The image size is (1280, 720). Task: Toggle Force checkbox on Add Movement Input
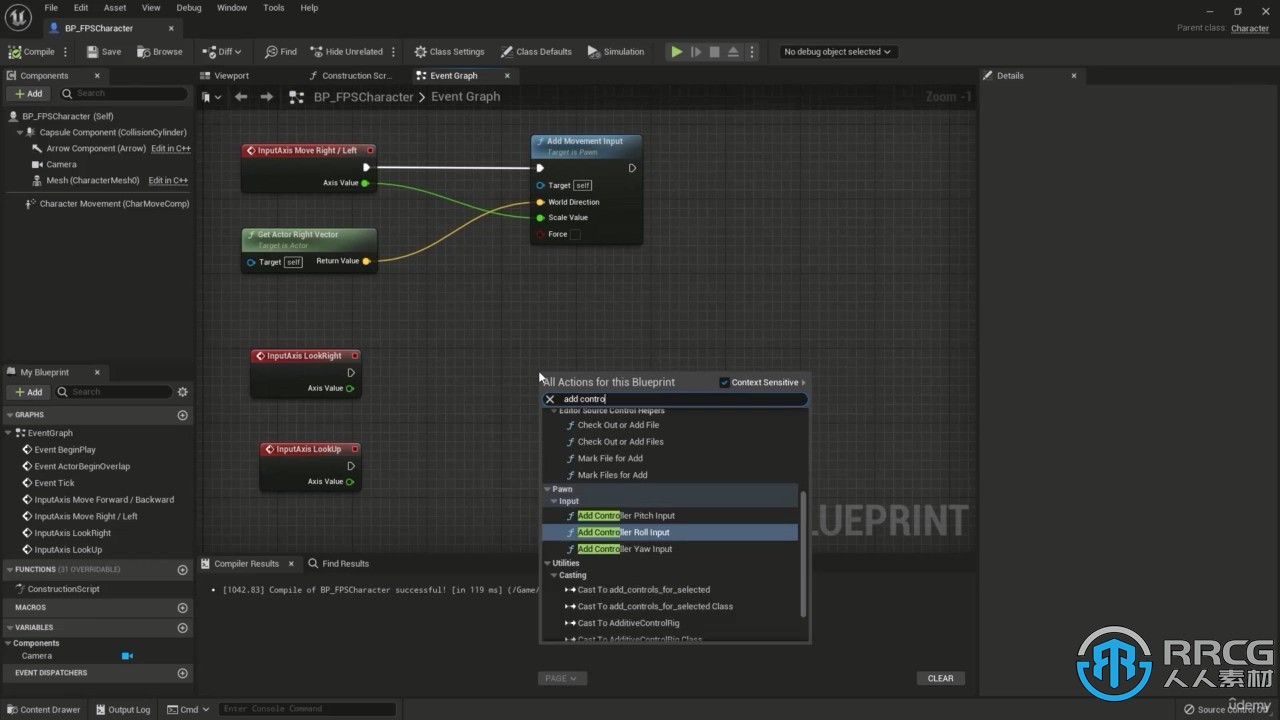(575, 234)
